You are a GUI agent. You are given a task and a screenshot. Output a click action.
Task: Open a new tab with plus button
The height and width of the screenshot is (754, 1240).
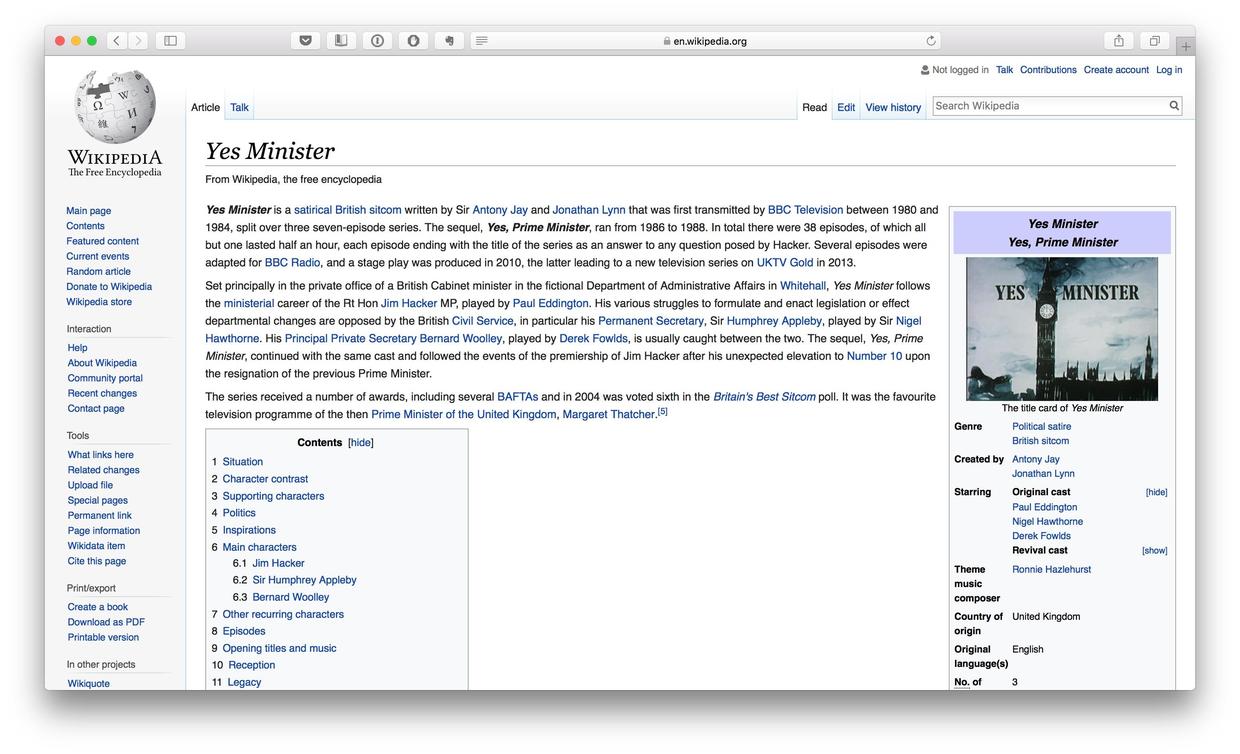pos(1185,46)
